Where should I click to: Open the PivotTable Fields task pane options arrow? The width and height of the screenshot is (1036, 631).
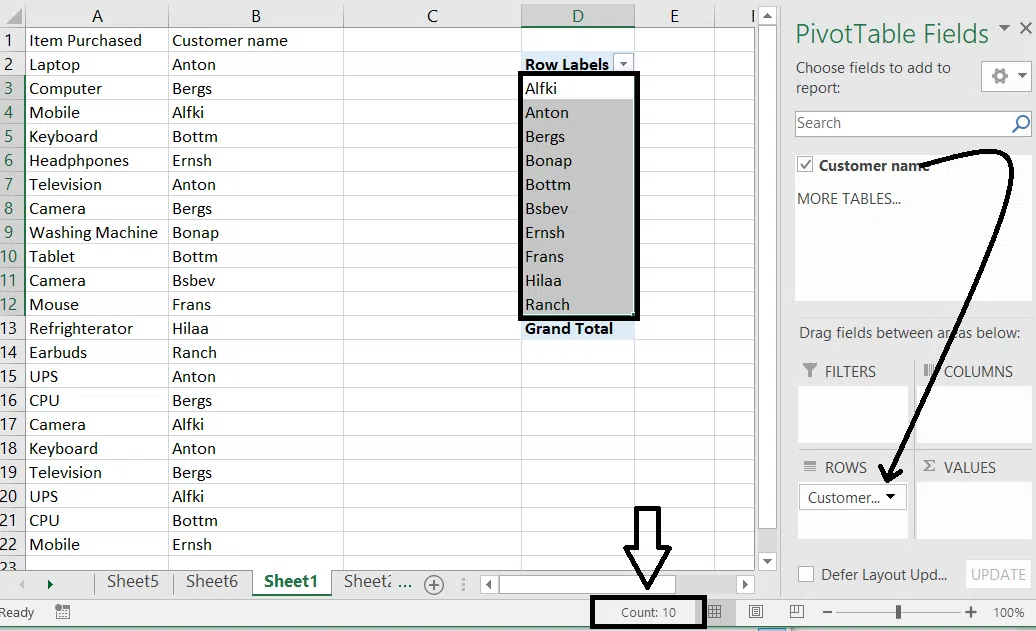pyautogui.click(x=1004, y=28)
